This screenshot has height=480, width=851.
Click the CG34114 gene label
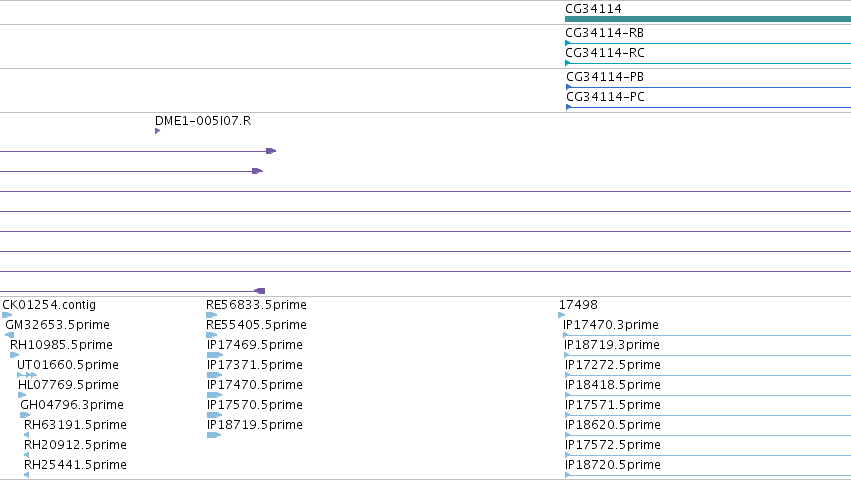593,9
